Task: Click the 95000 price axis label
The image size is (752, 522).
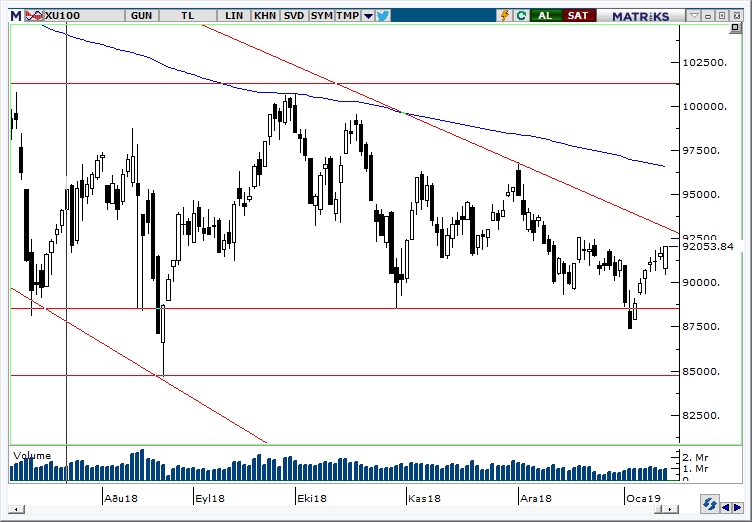Action: click(701, 195)
